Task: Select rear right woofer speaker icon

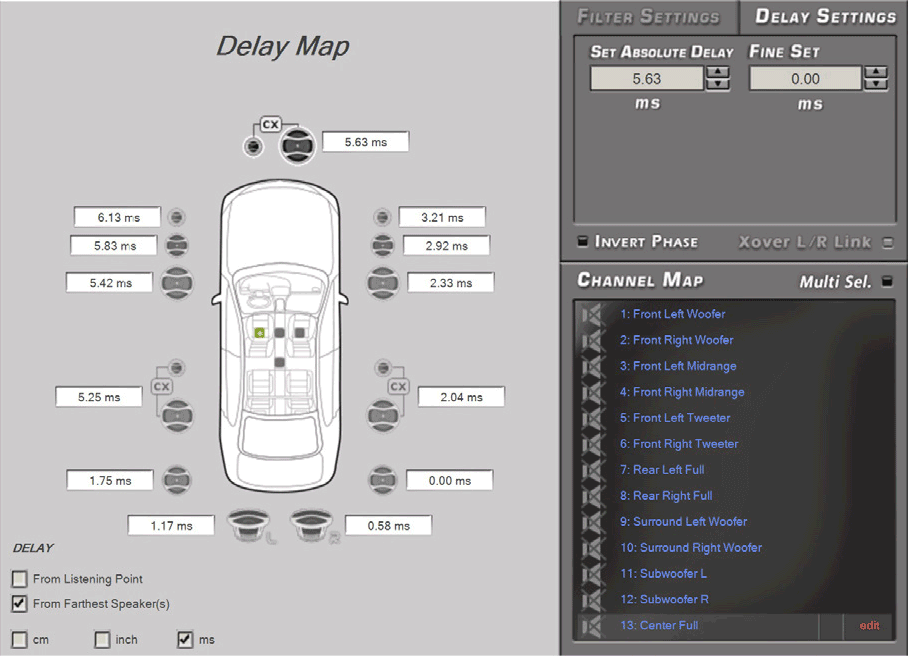Action: tap(383, 416)
